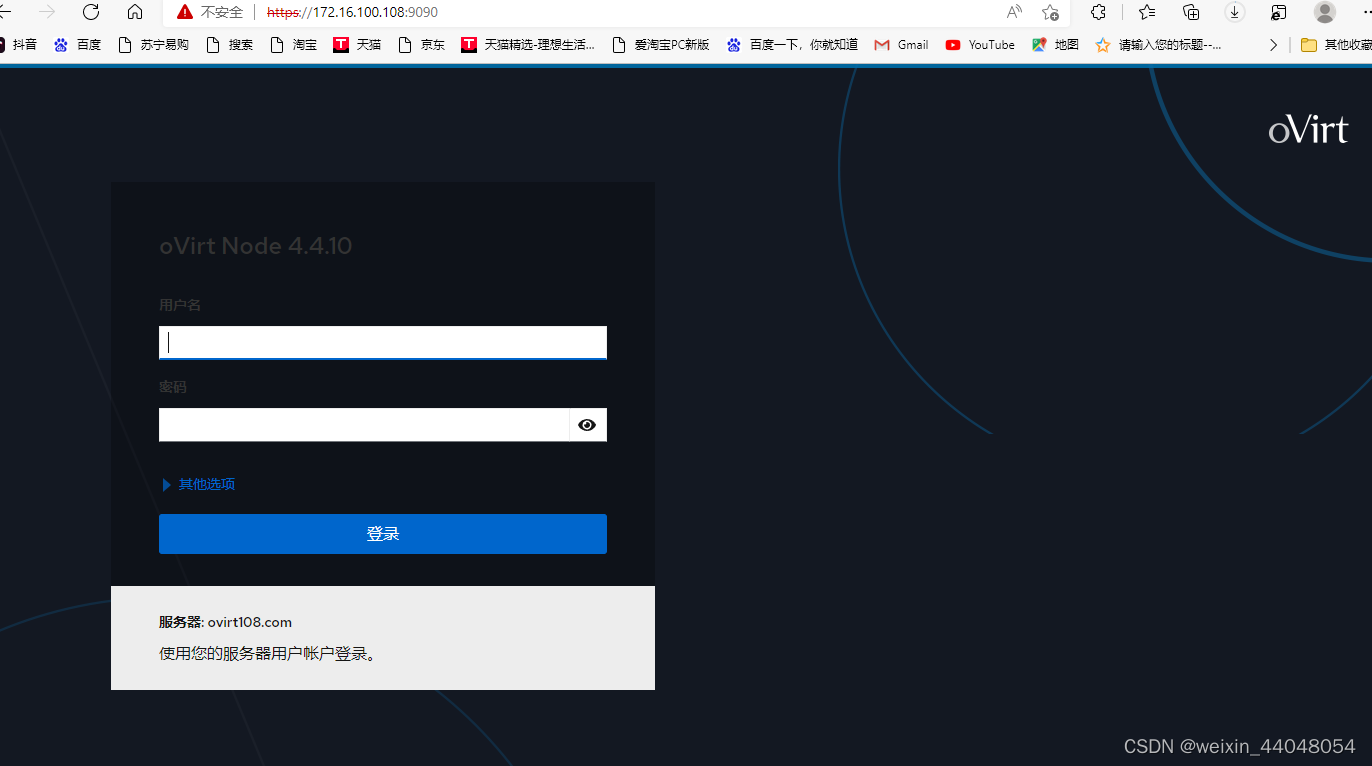The width and height of the screenshot is (1372, 766).
Task: Open the 淘宝 bookmark
Action: (294, 45)
